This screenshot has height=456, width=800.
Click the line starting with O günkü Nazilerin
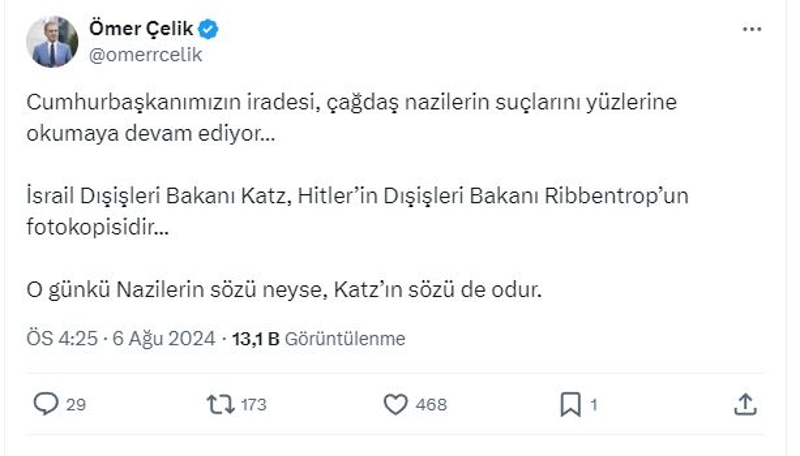coord(283,290)
